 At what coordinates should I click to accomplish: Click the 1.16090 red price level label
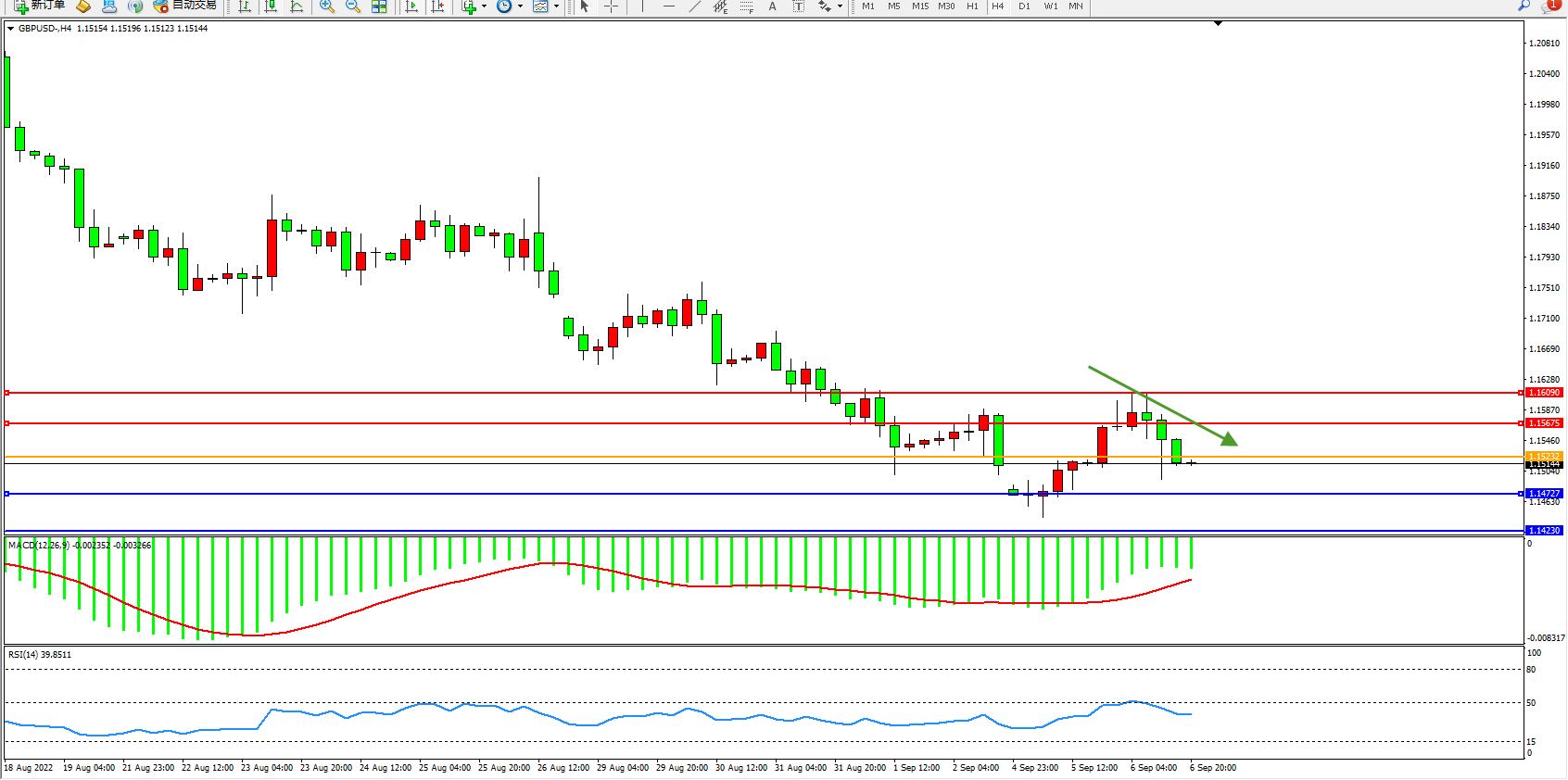1544,393
